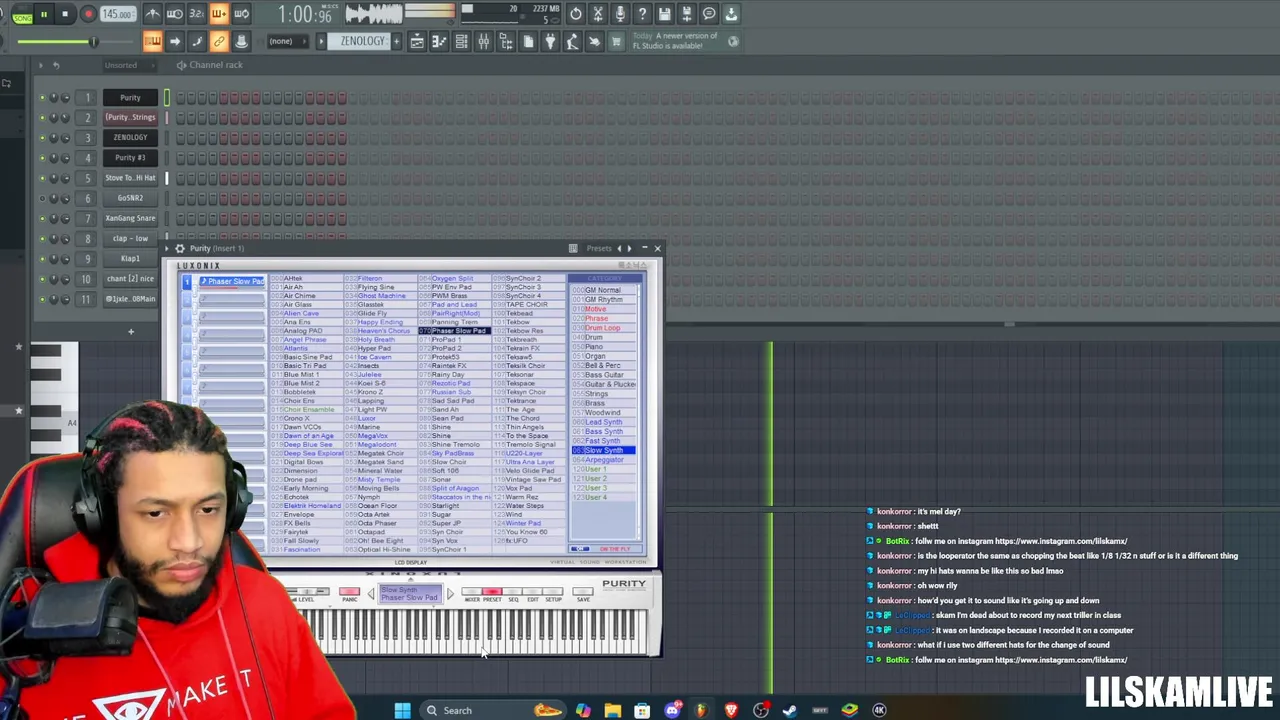Enable wait for input to start
The width and height of the screenshot is (1280, 720).
(x=174, y=14)
